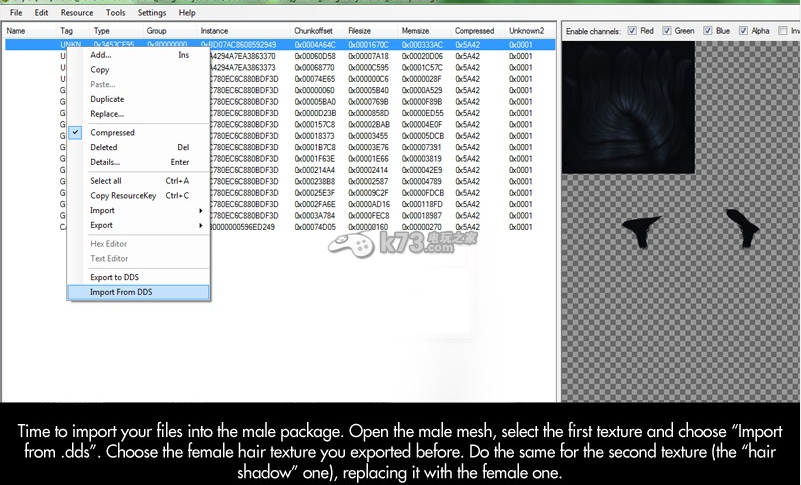This screenshot has width=801, height=485.
Task: Uncheck the Blue channel checkbox
Action: [x=705, y=32]
